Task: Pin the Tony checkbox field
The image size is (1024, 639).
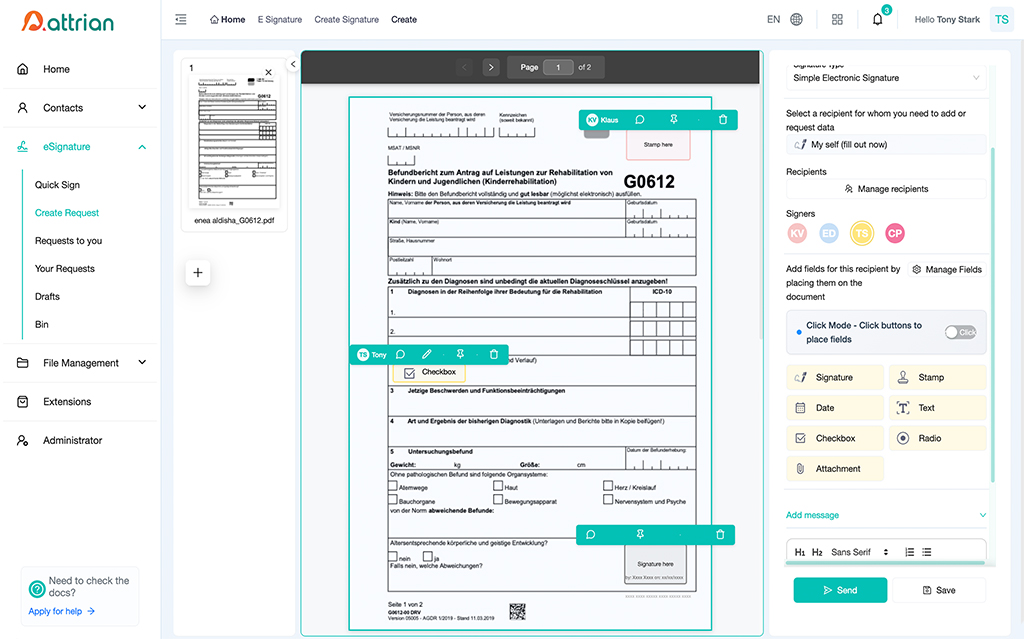Action: [460, 354]
